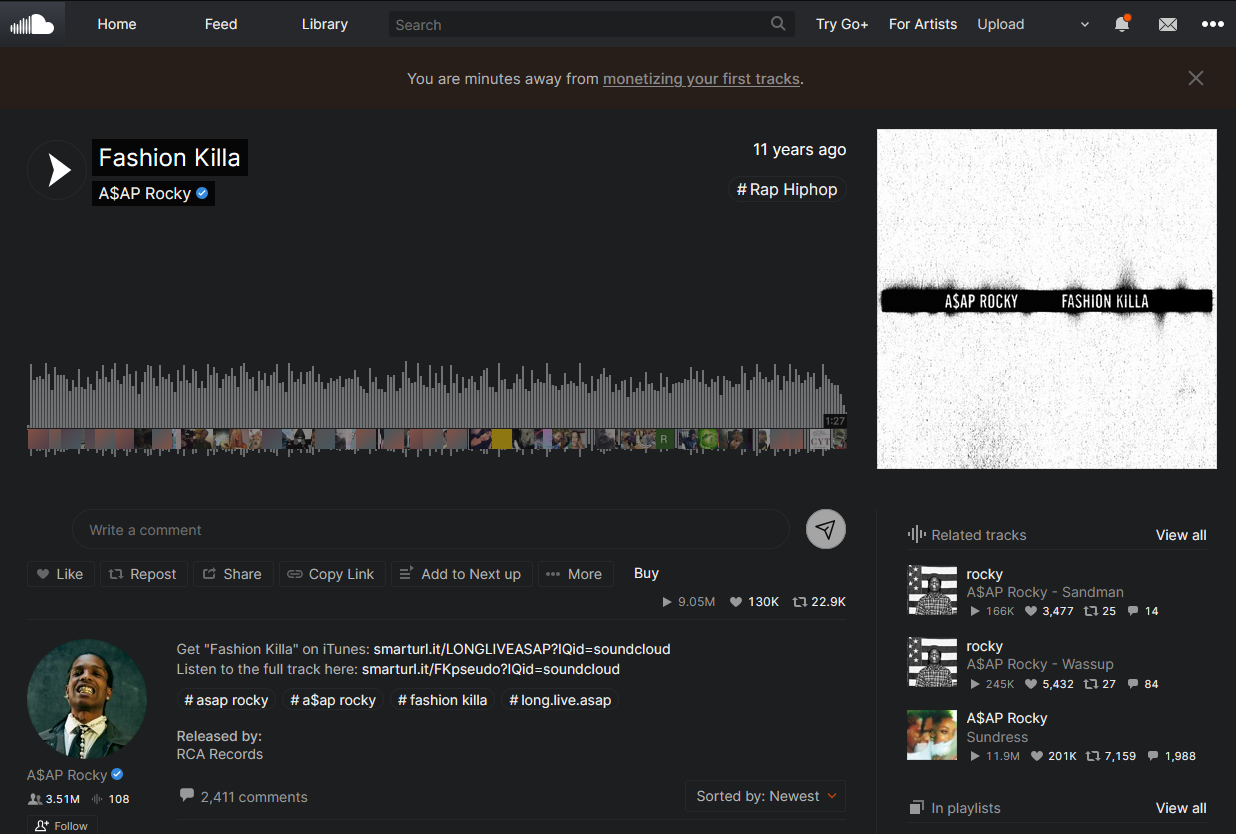Click the Rap Hiphop genre tag
This screenshot has width=1236, height=834.
[788, 189]
